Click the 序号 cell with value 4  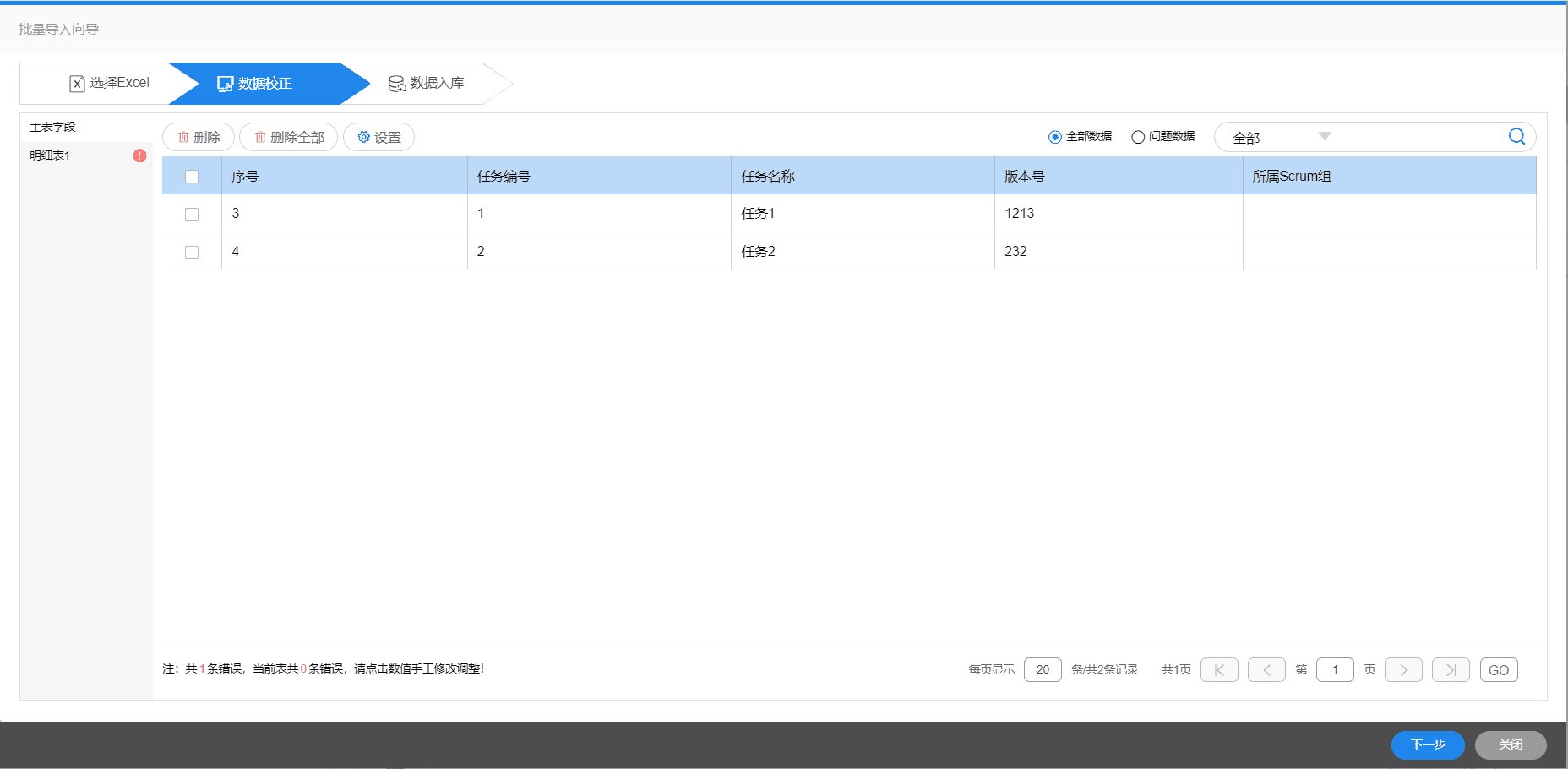coord(345,251)
